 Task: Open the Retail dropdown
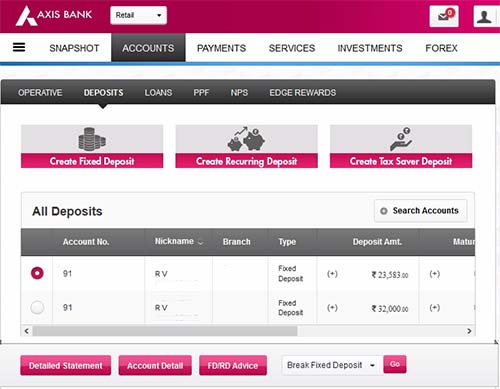pyautogui.click(x=138, y=15)
